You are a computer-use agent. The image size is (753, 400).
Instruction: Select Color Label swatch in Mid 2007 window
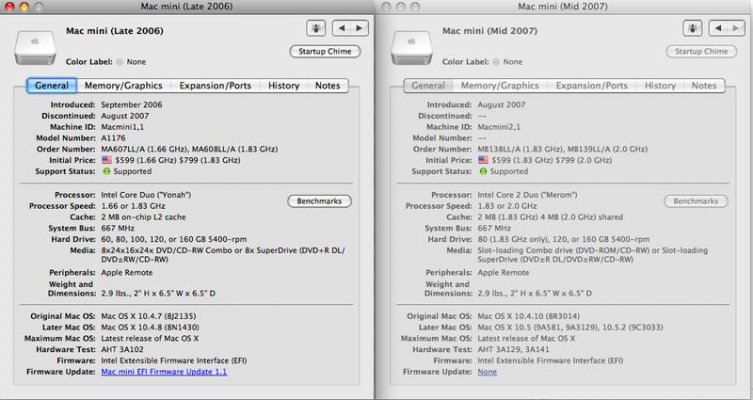pos(496,62)
